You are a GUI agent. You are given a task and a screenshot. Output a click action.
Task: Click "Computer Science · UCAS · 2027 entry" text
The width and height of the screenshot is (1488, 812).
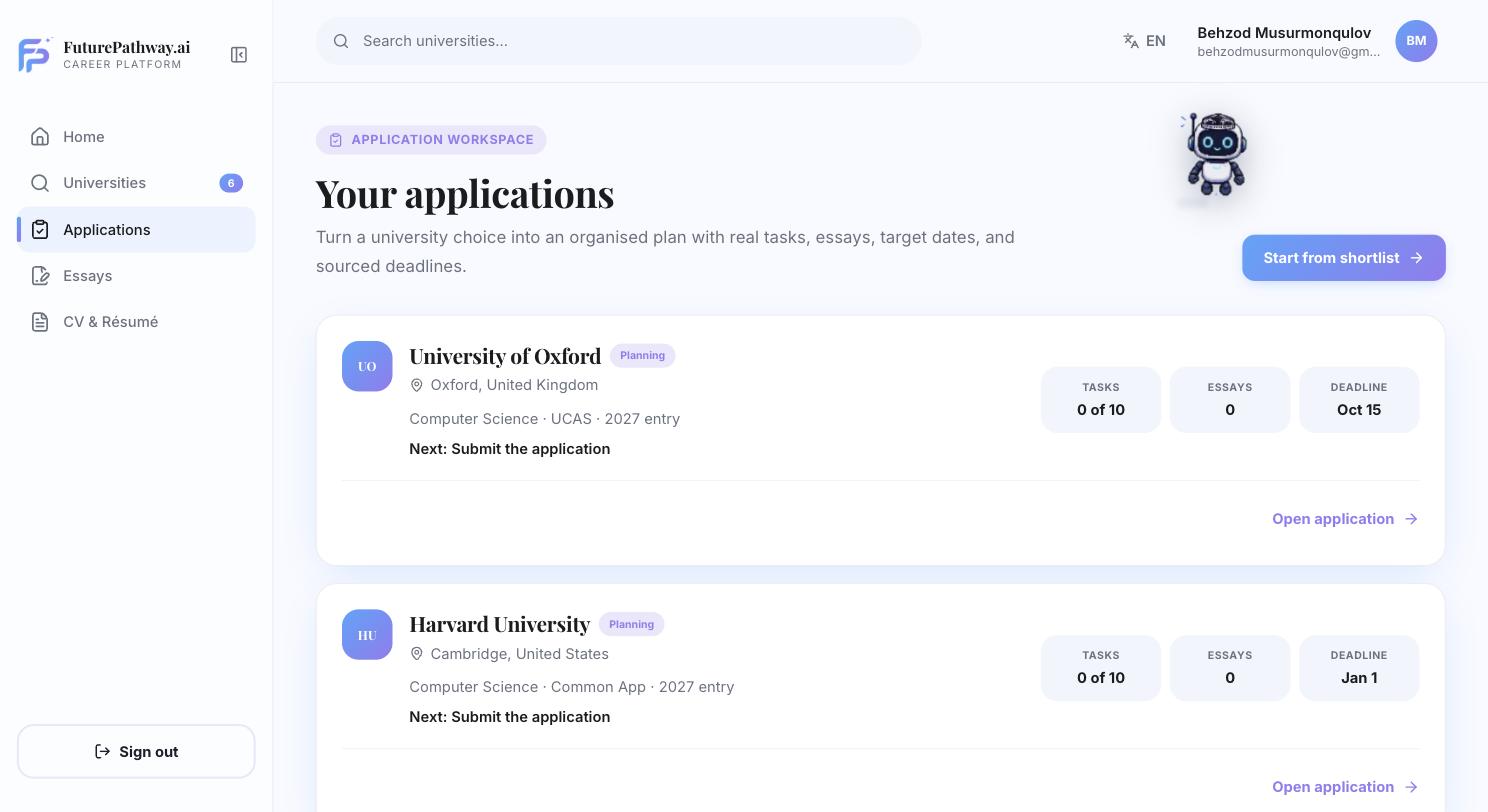point(545,419)
